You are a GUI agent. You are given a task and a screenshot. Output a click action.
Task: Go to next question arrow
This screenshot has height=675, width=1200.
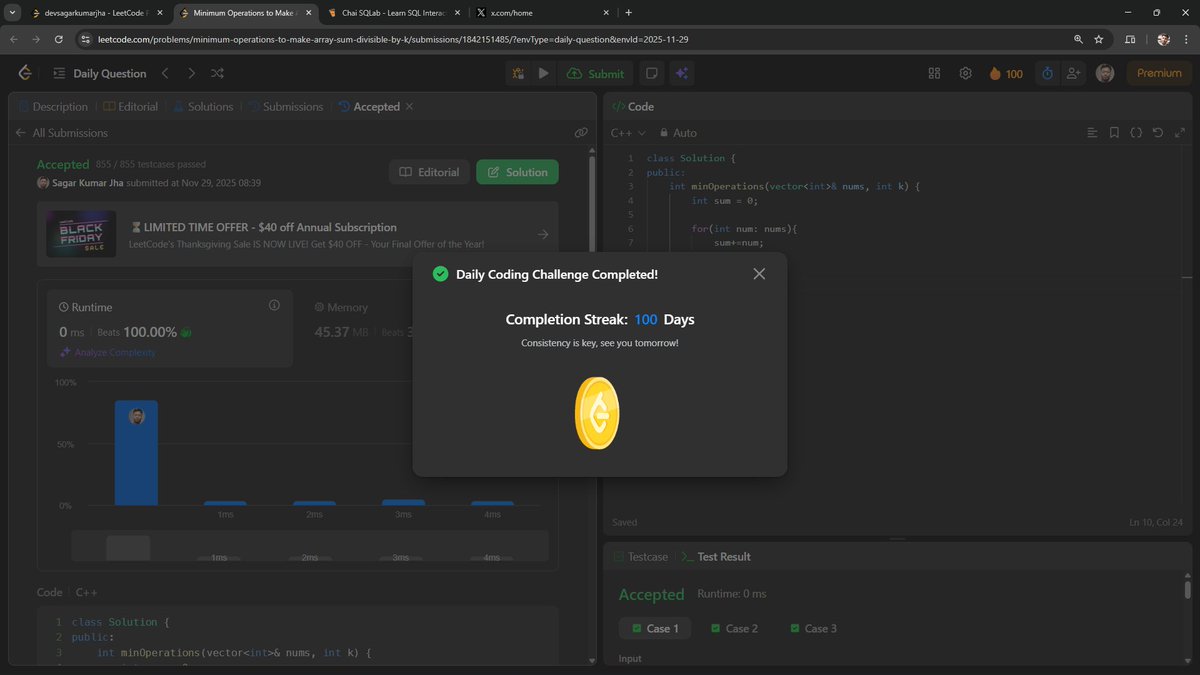pyautogui.click(x=191, y=73)
